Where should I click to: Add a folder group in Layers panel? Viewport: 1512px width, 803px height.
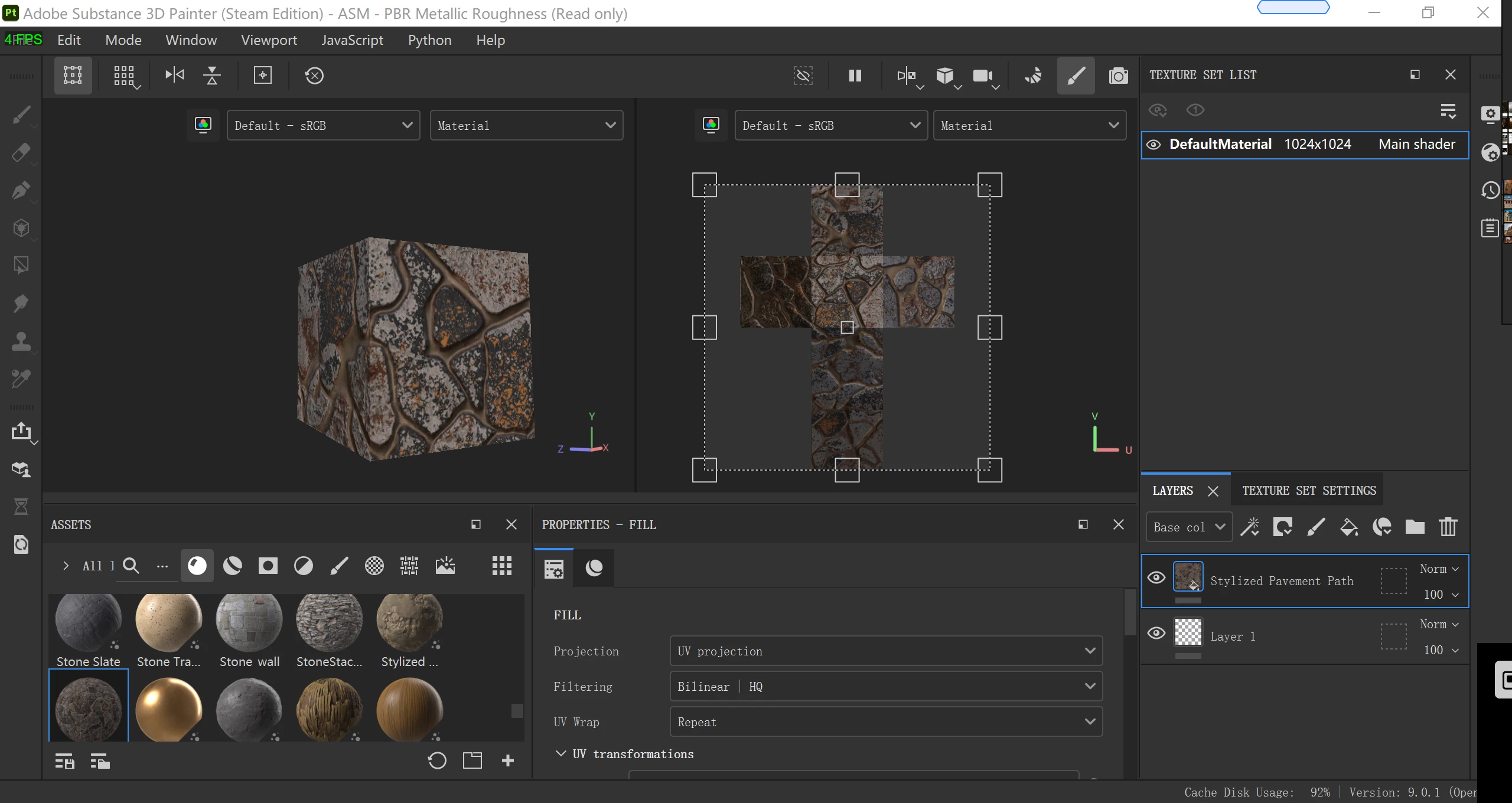coord(1415,527)
